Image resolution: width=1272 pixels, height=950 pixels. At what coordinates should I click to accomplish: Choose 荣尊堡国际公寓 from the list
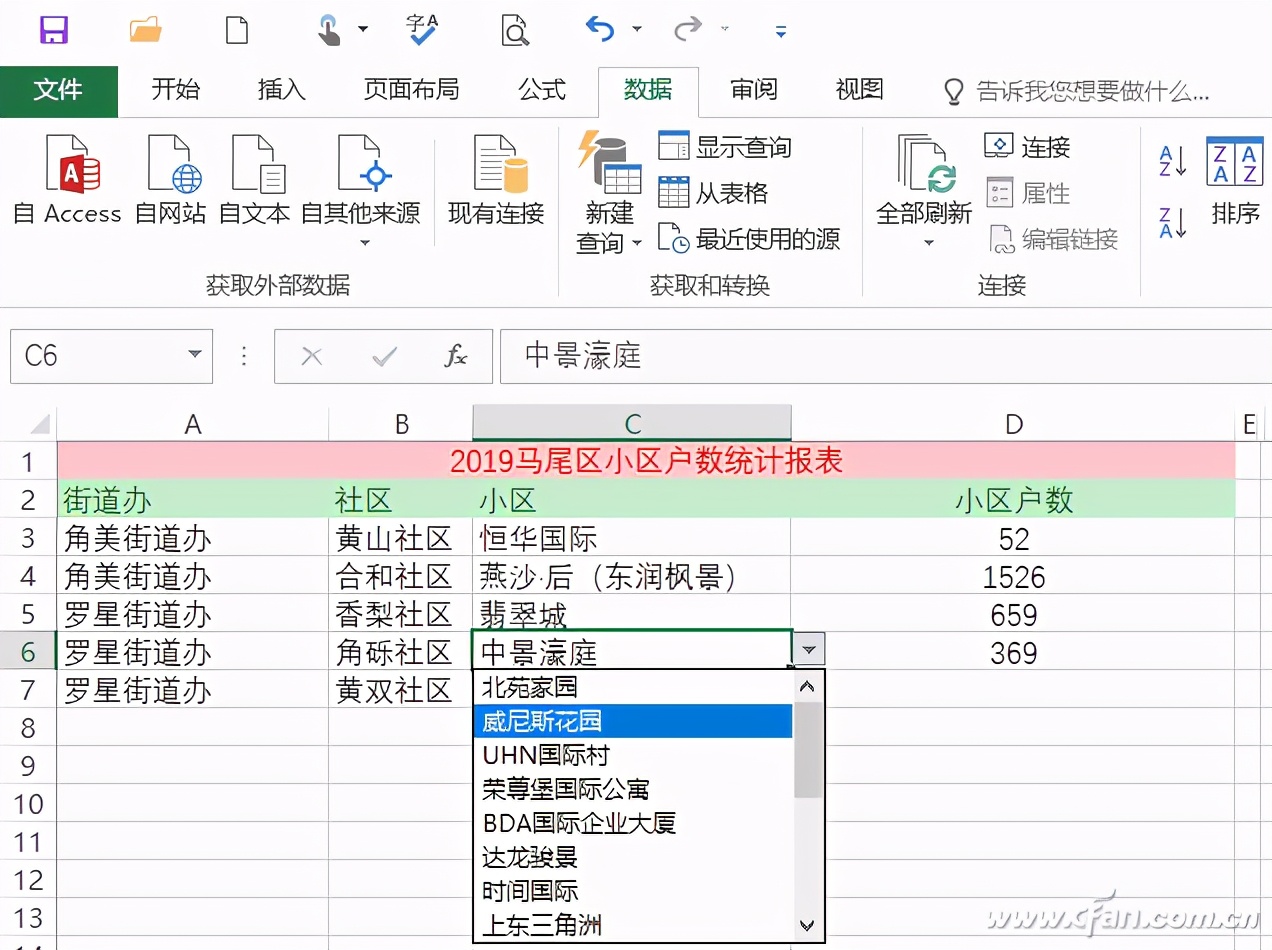click(x=633, y=789)
